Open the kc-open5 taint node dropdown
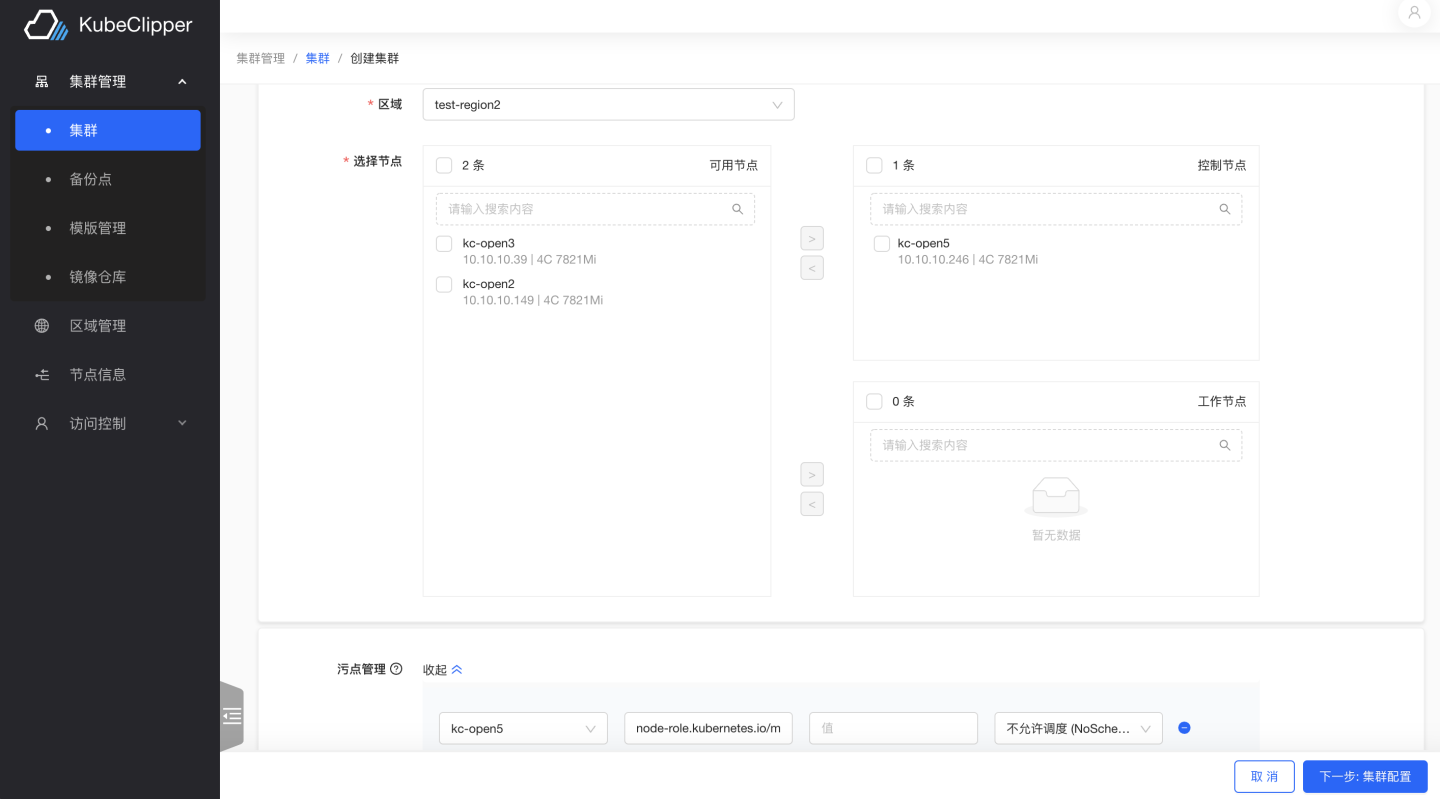This screenshot has height=799, width=1440. click(523, 728)
